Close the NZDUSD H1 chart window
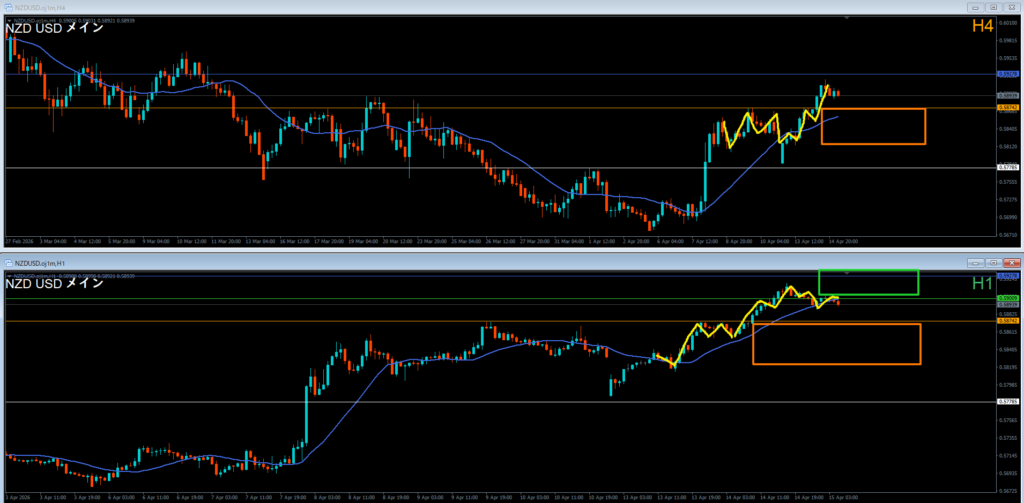 coord(1012,262)
